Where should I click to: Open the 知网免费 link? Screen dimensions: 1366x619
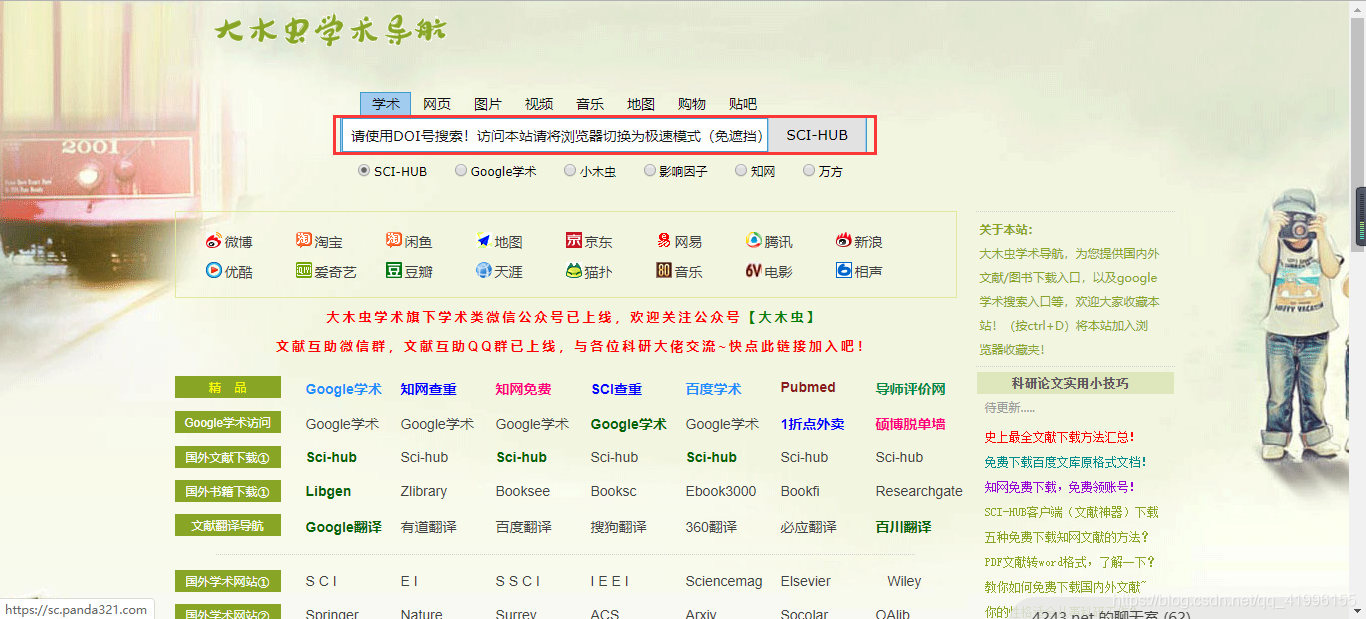pos(523,389)
